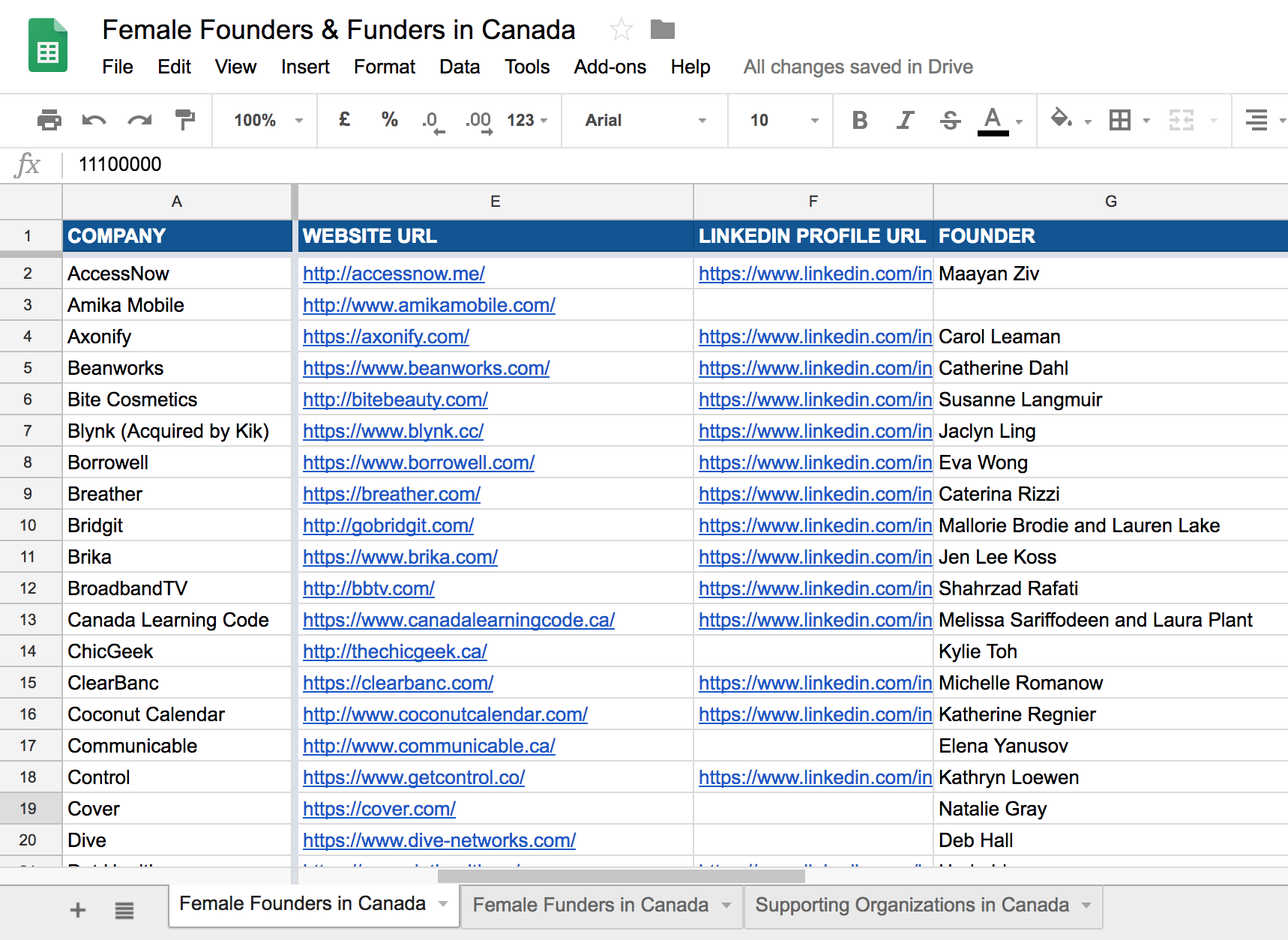Open the text color picker
Image resolution: width=1288 pixels, height=940 pixels.
(993, 121)
